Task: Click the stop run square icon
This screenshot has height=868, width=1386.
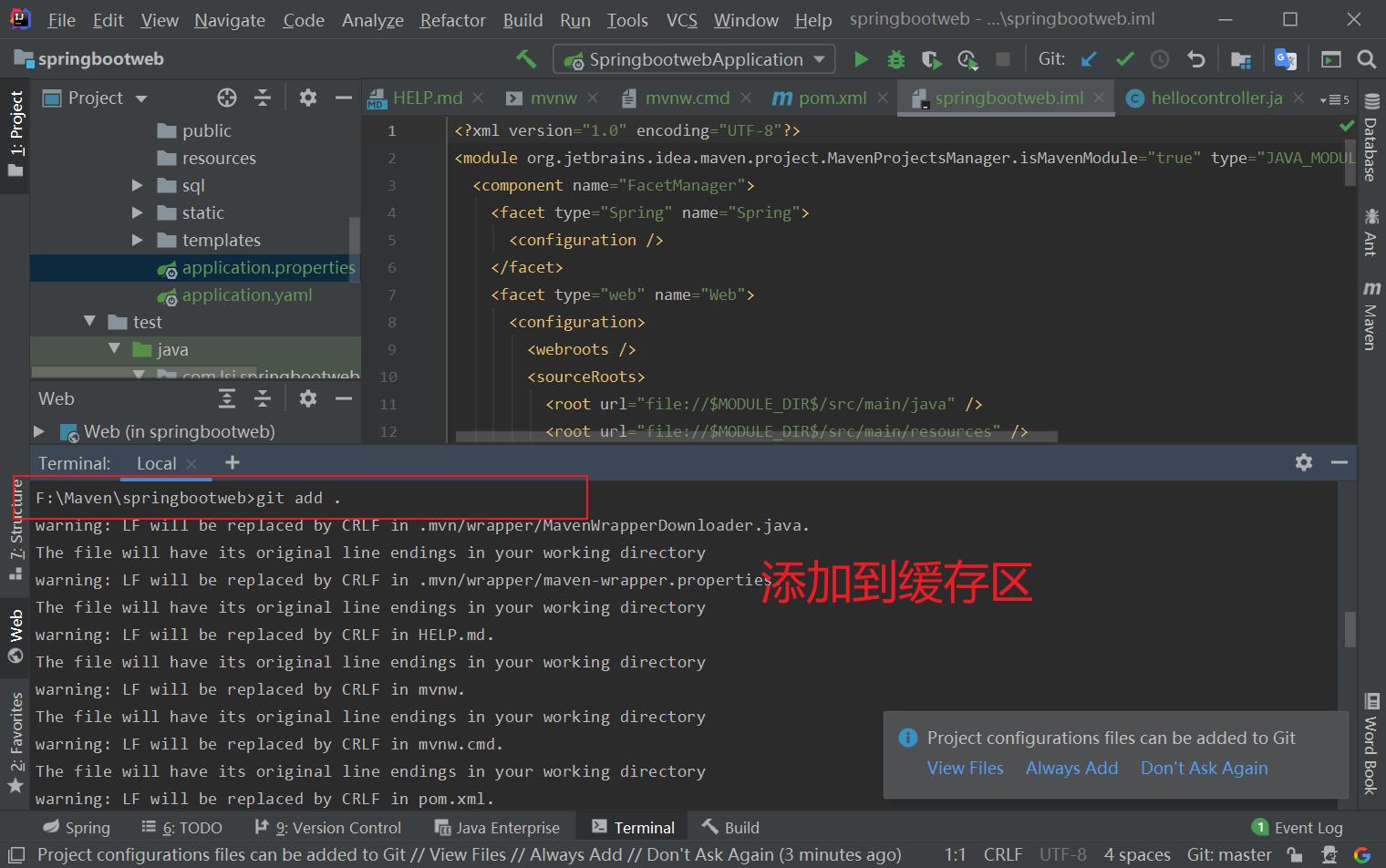Action: click(x=1003, y=59)
